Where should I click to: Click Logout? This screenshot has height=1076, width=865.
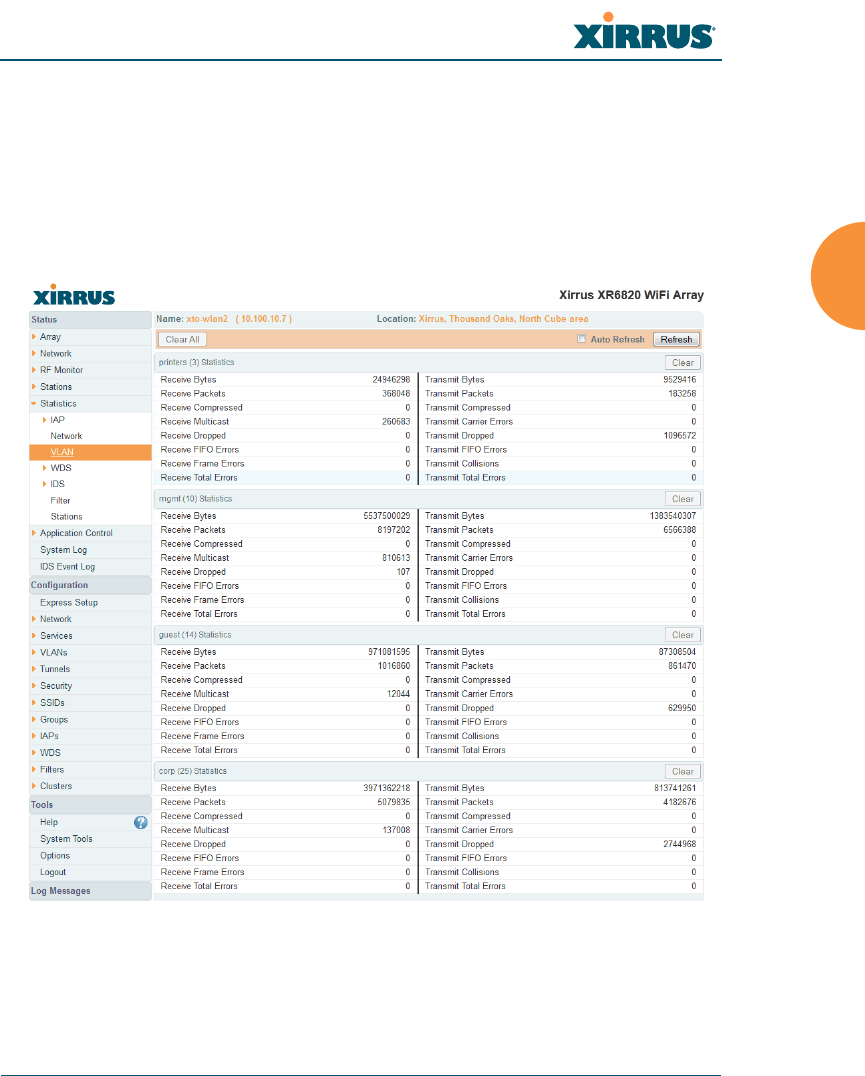click(53, 872)
